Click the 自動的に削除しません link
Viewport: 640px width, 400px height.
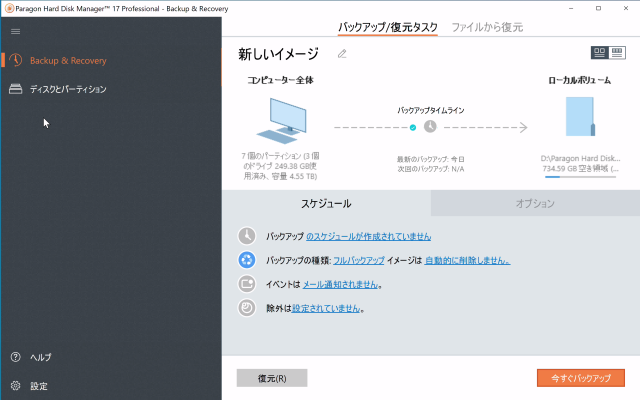467,260
